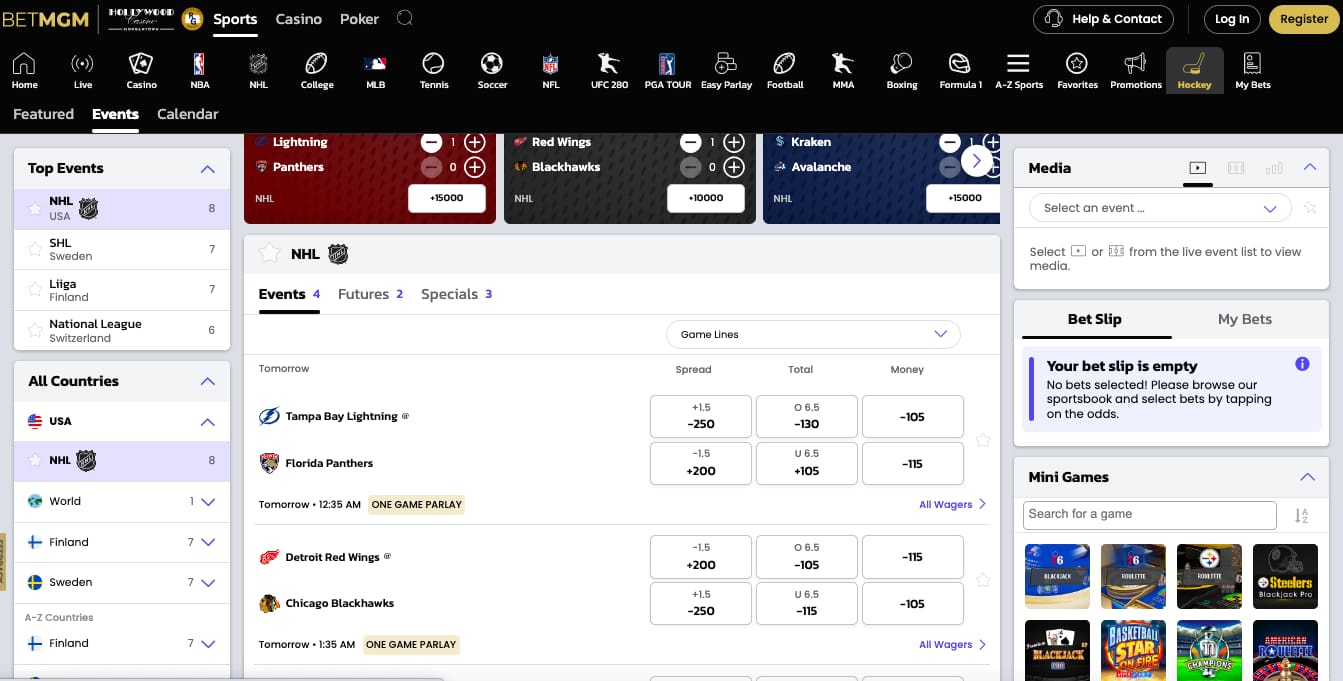Open the Specials tab
1343x681 pixels.
(456, 294)
